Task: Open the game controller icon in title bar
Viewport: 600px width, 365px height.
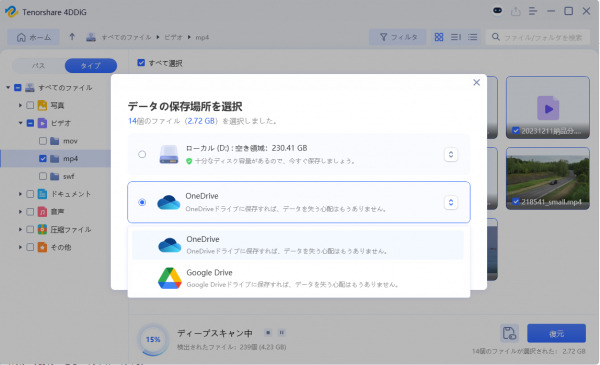Action: click(x=497, y=11)
